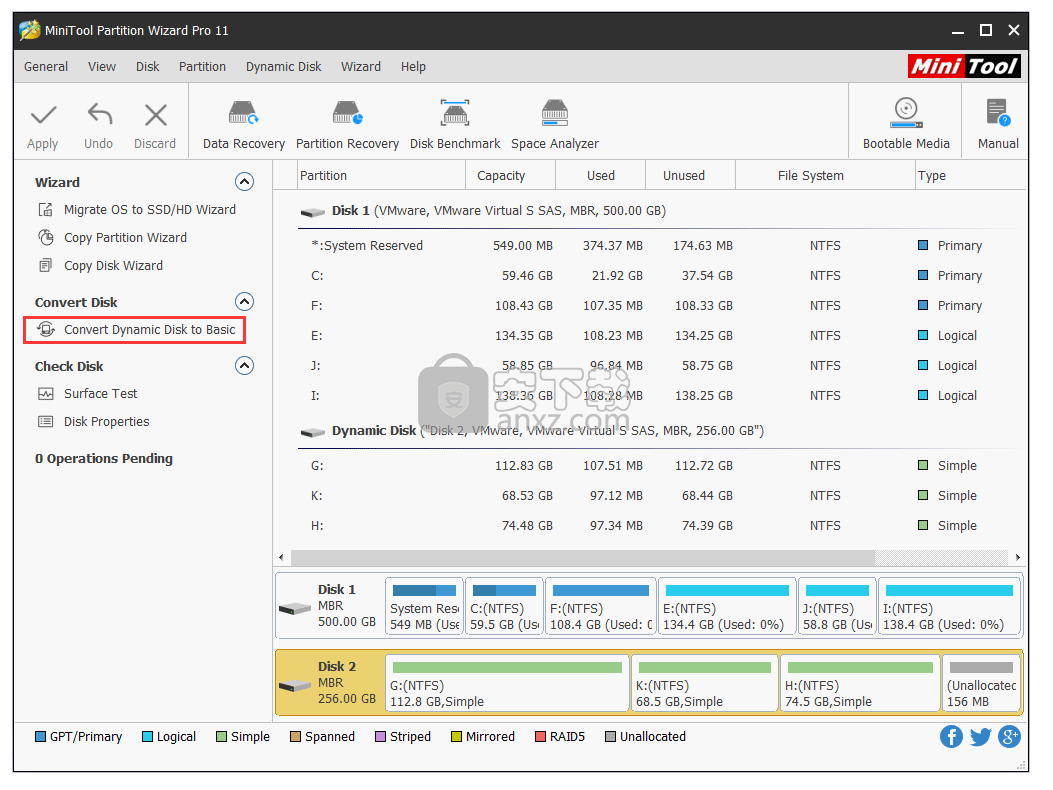The width and height of the screenshot is (1053, 790).
Task: Select G:(NTFS) 112.8 GB block
Action: pyautogui.click(x=507, y=684)
